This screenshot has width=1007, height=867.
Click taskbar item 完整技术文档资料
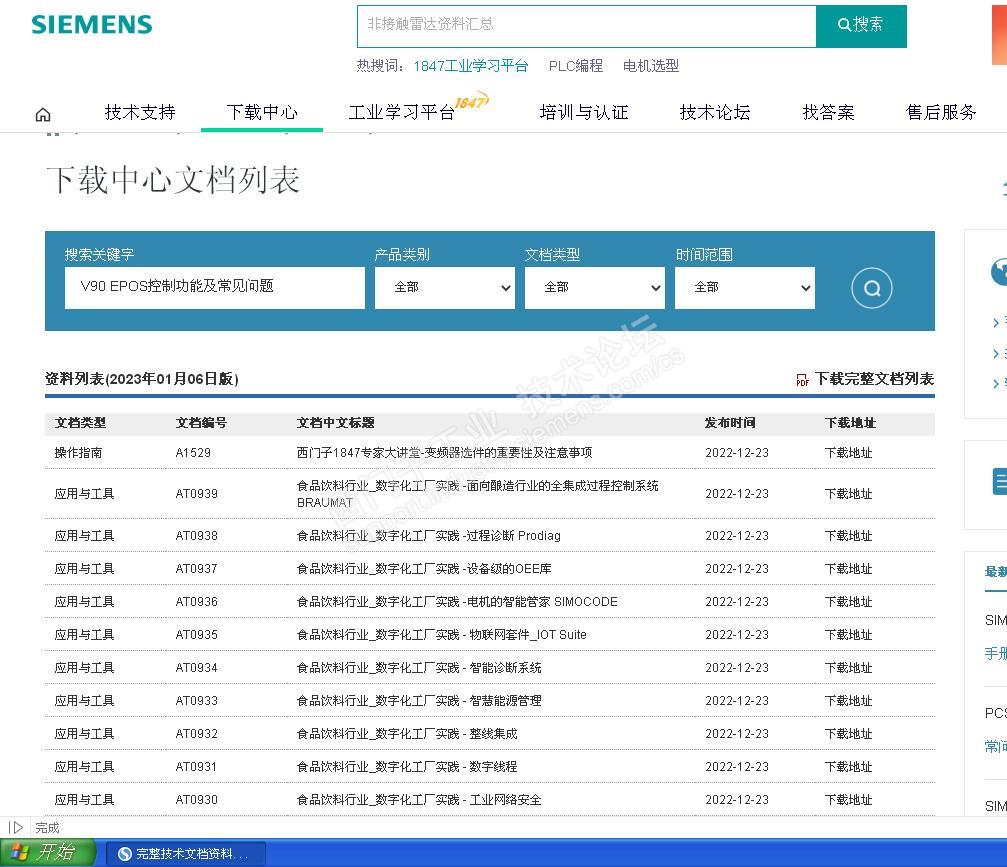[185, 854]
